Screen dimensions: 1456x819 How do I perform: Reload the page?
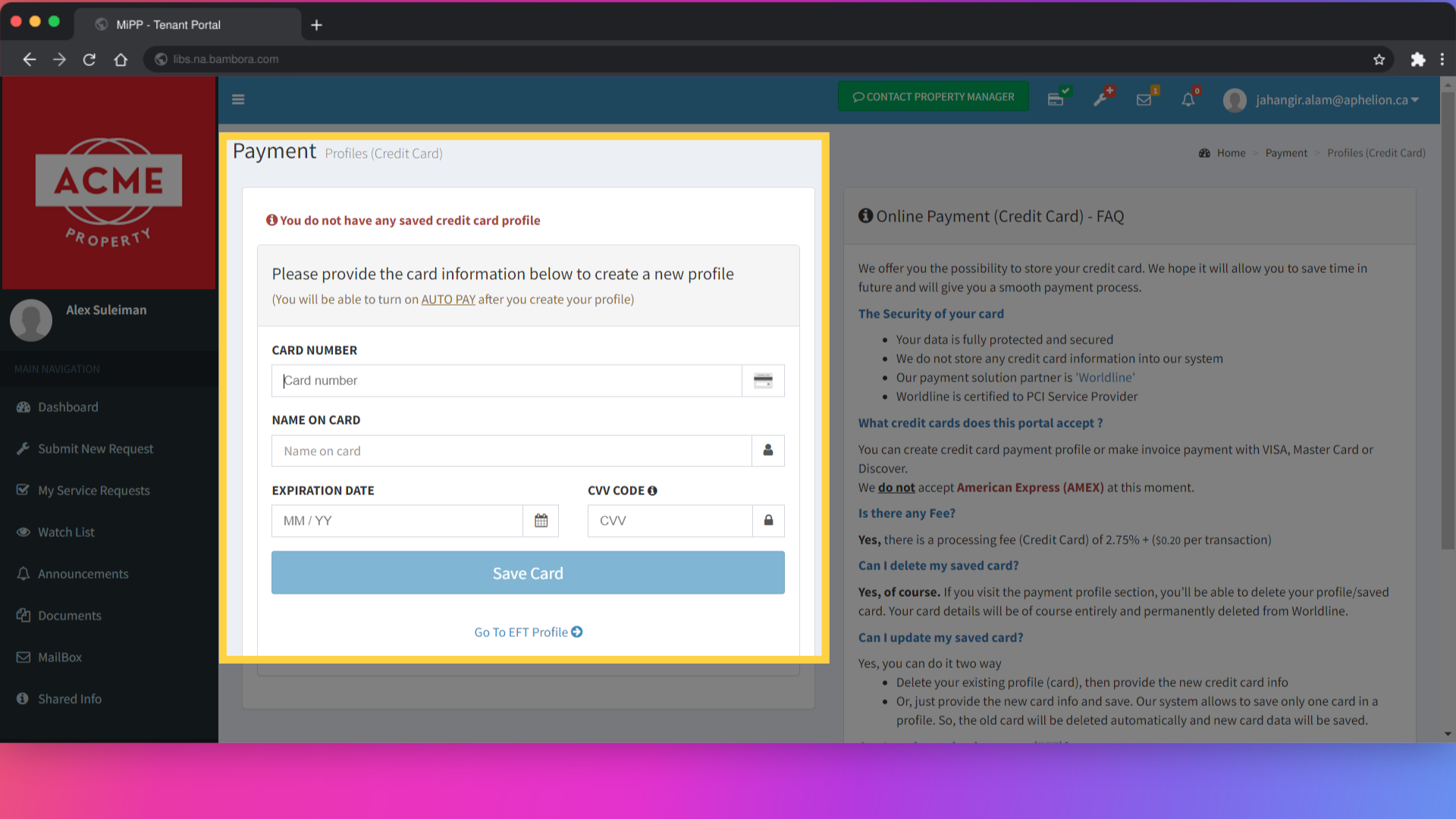[89, 59]
